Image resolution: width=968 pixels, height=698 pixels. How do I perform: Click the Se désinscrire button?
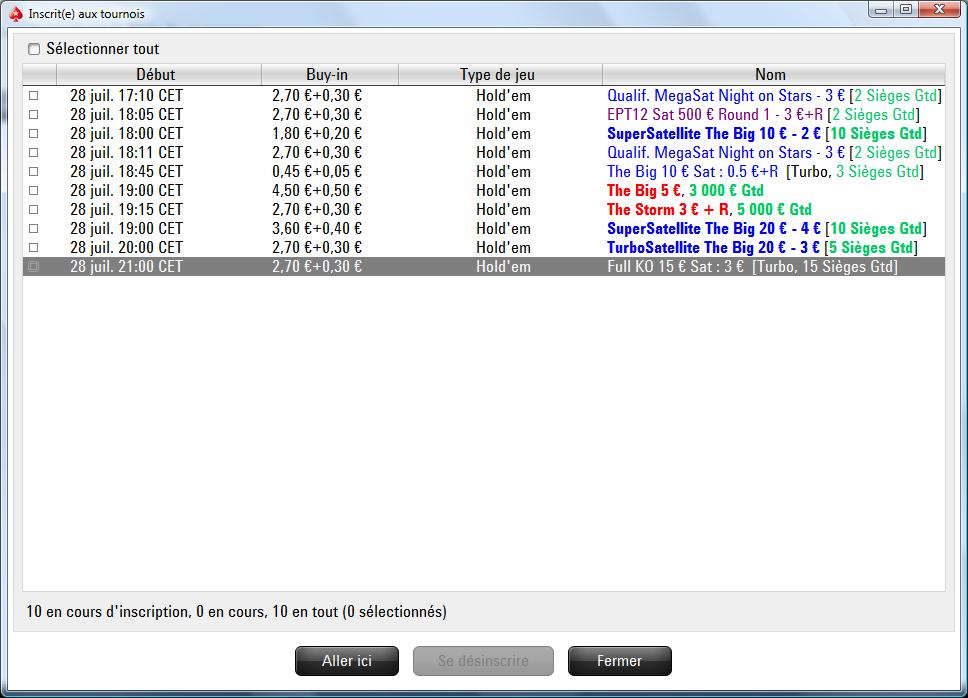point(483,661)
